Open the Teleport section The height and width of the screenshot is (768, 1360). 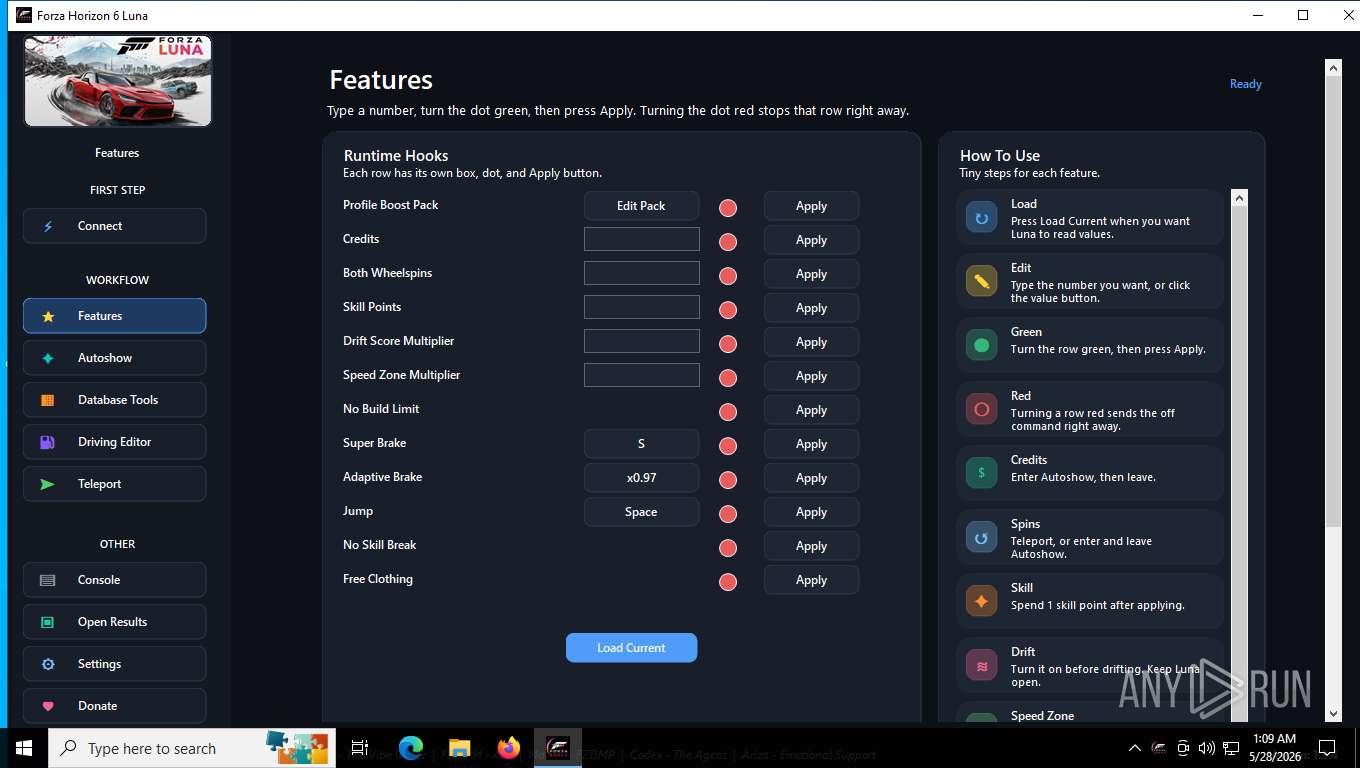tap(115, 484)
